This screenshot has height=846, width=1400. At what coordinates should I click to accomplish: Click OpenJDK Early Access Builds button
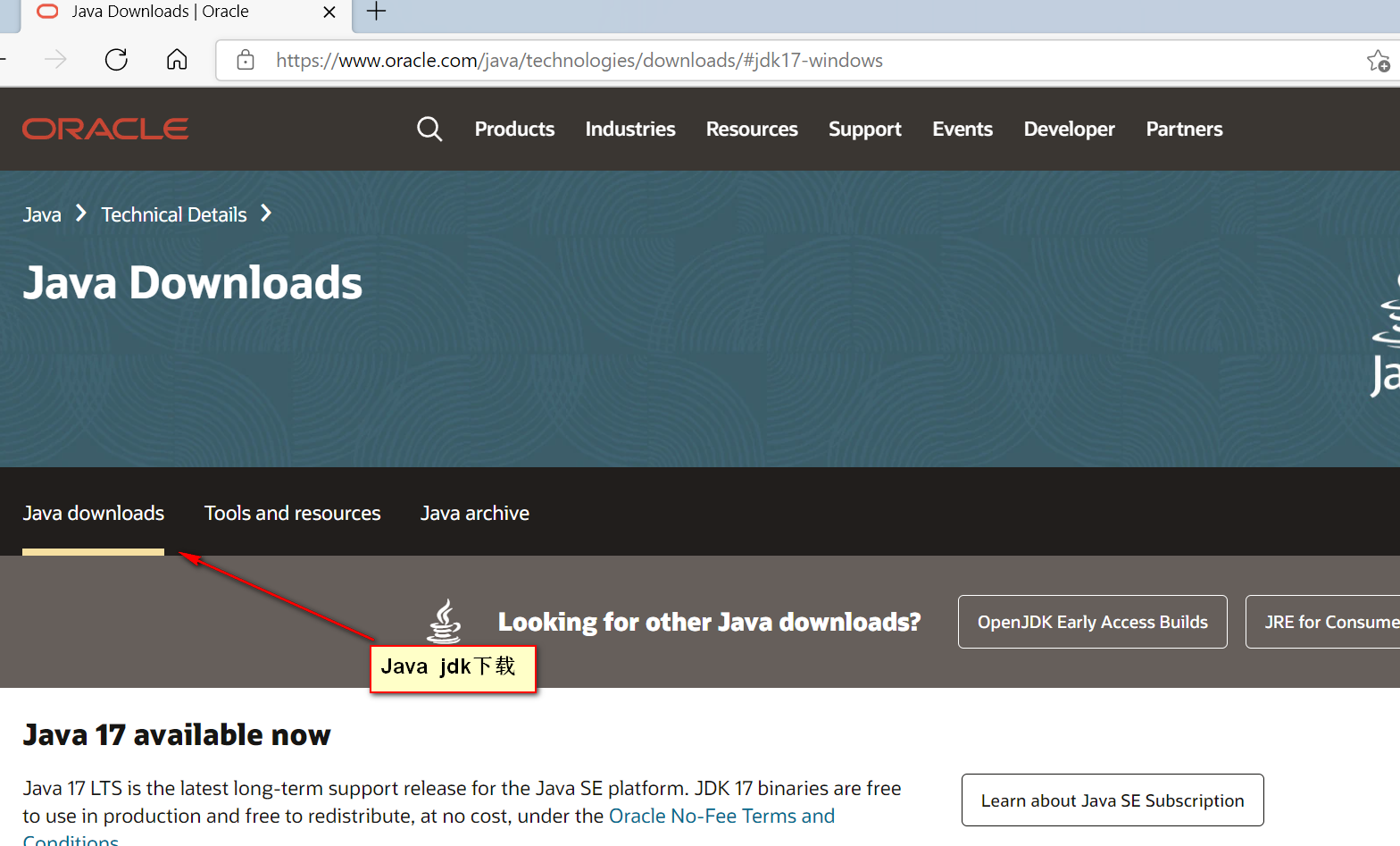pos(1093,622)
